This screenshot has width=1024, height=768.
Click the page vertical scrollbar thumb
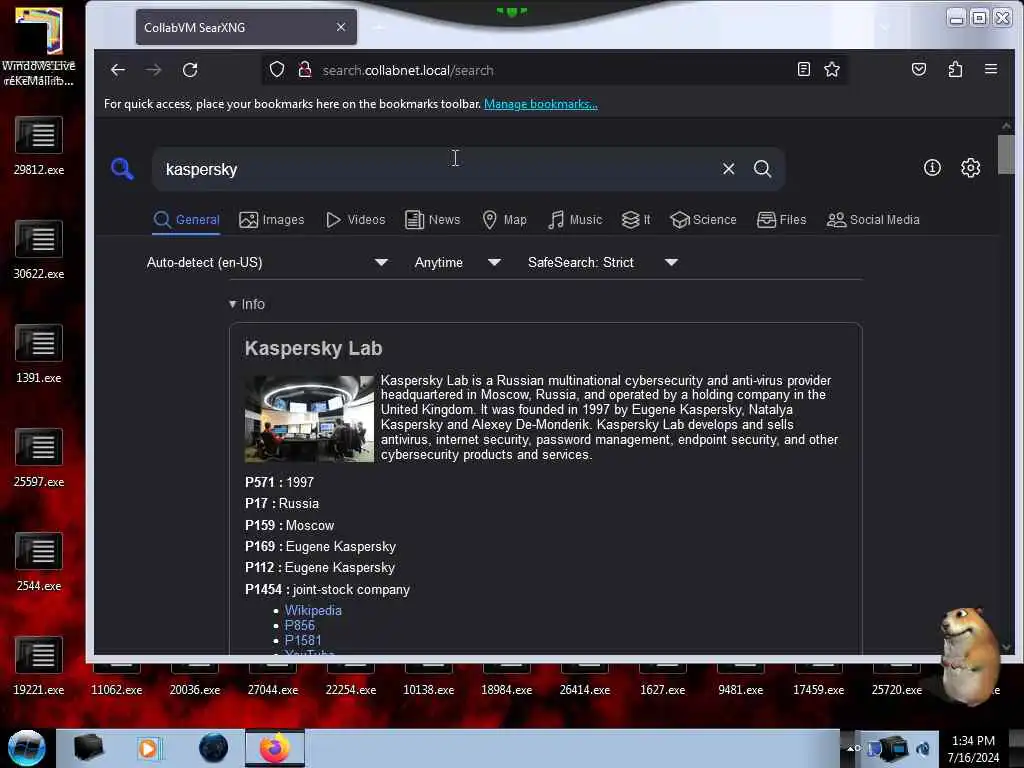point(1006,153)
